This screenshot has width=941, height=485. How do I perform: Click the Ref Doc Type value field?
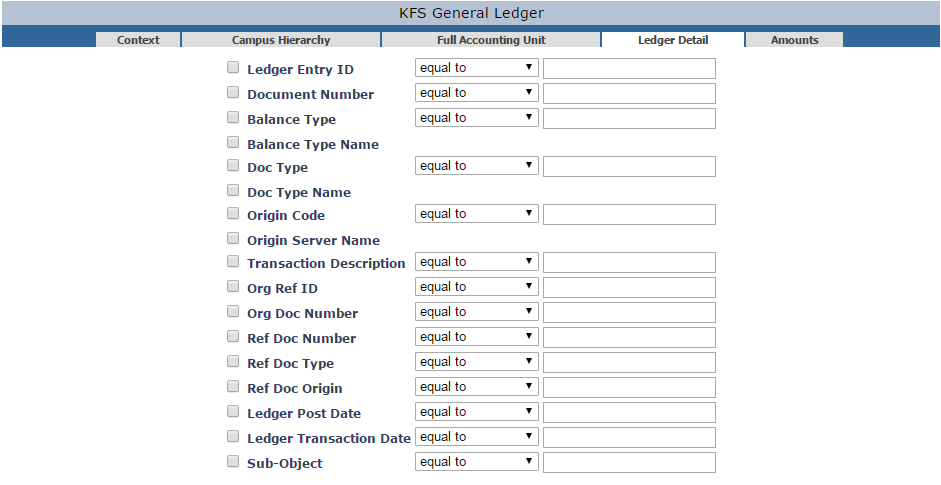coord(630,363)
